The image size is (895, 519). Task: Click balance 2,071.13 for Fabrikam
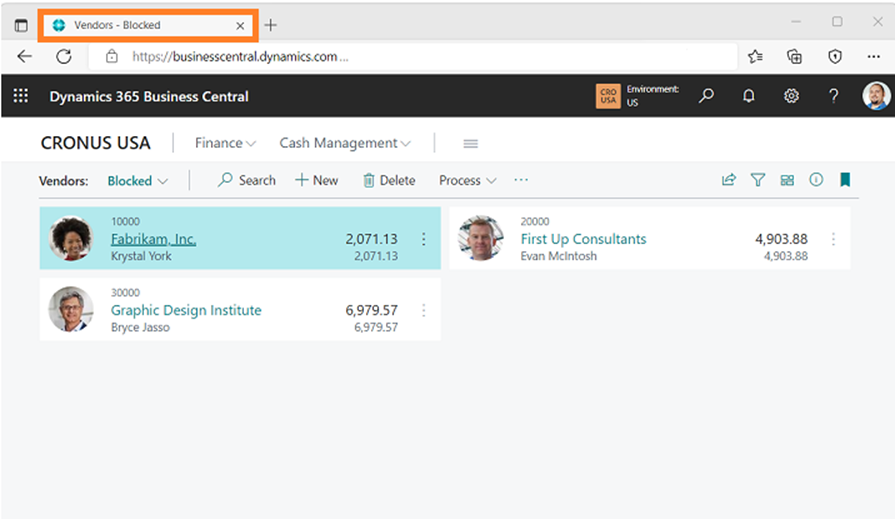pyautogui.click(x=372, y=239)
